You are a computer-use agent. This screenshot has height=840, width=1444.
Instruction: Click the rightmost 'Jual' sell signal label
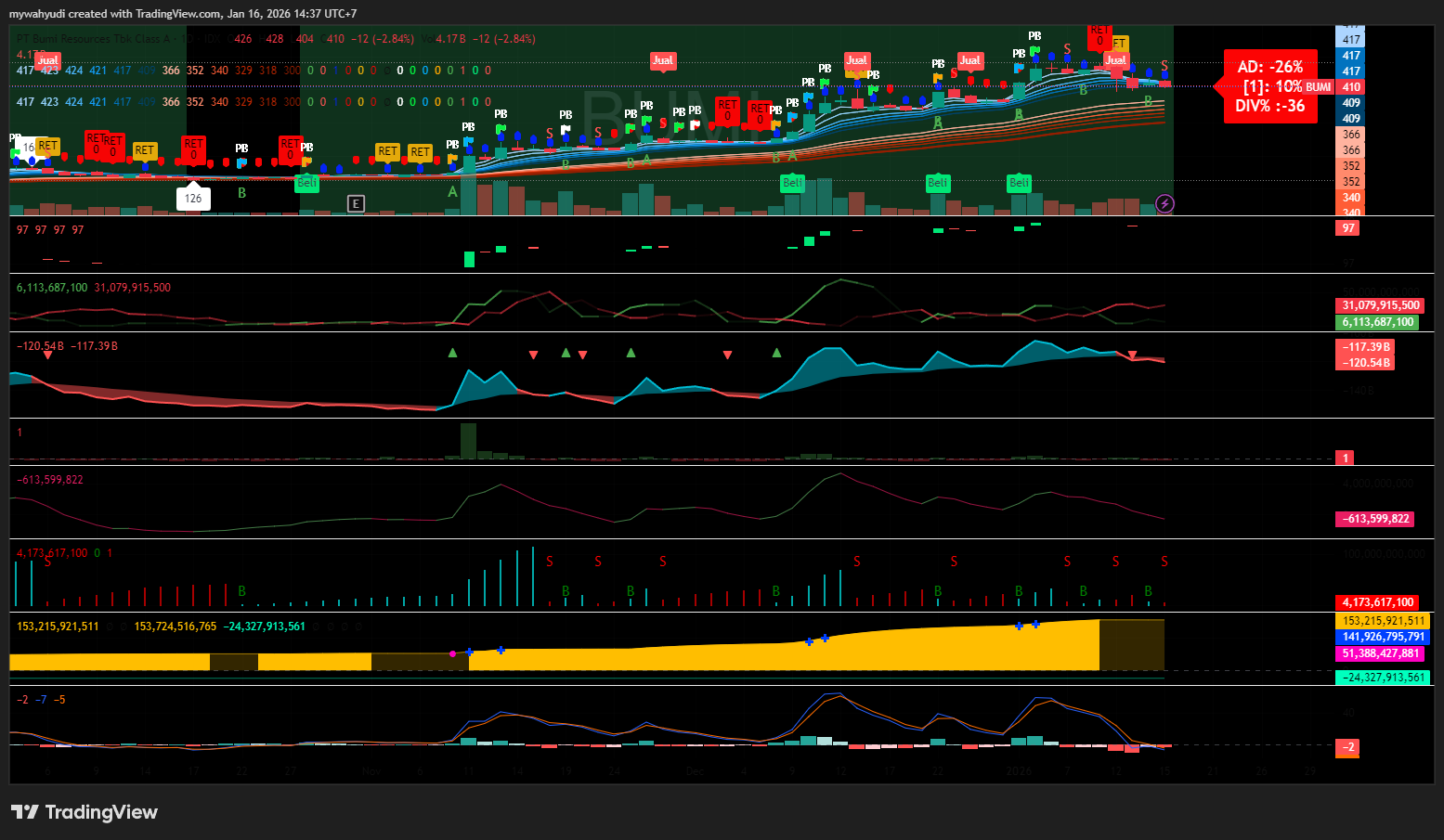pyautogui.click(x=1115, y=60)
